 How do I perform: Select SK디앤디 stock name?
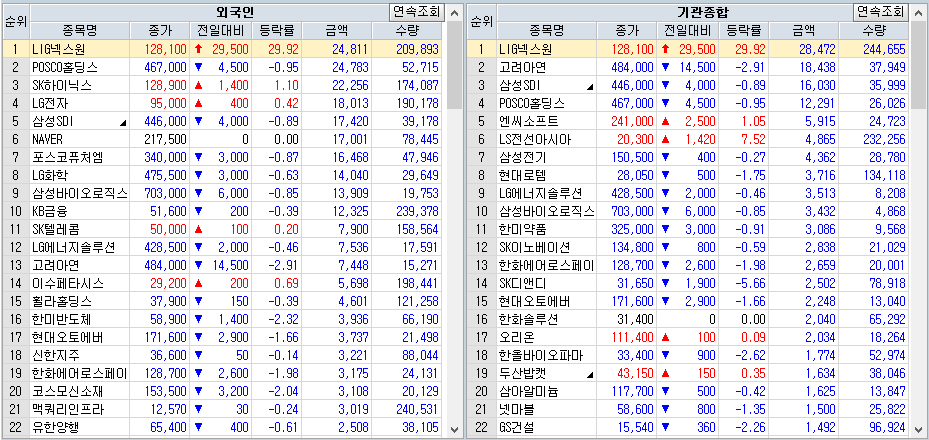(x=523, y=284)
